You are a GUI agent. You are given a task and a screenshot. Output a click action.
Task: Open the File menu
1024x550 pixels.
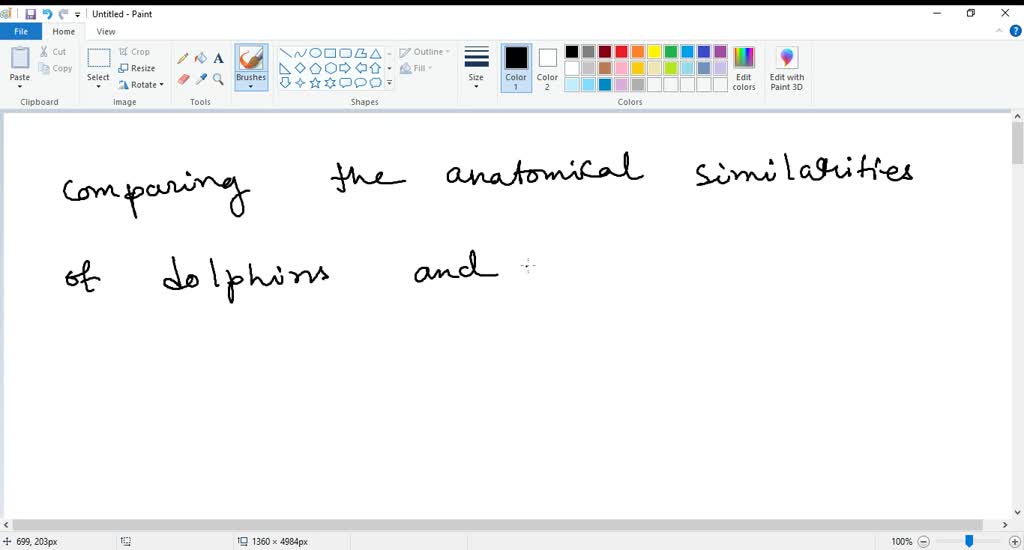click(x=20, y=32)
